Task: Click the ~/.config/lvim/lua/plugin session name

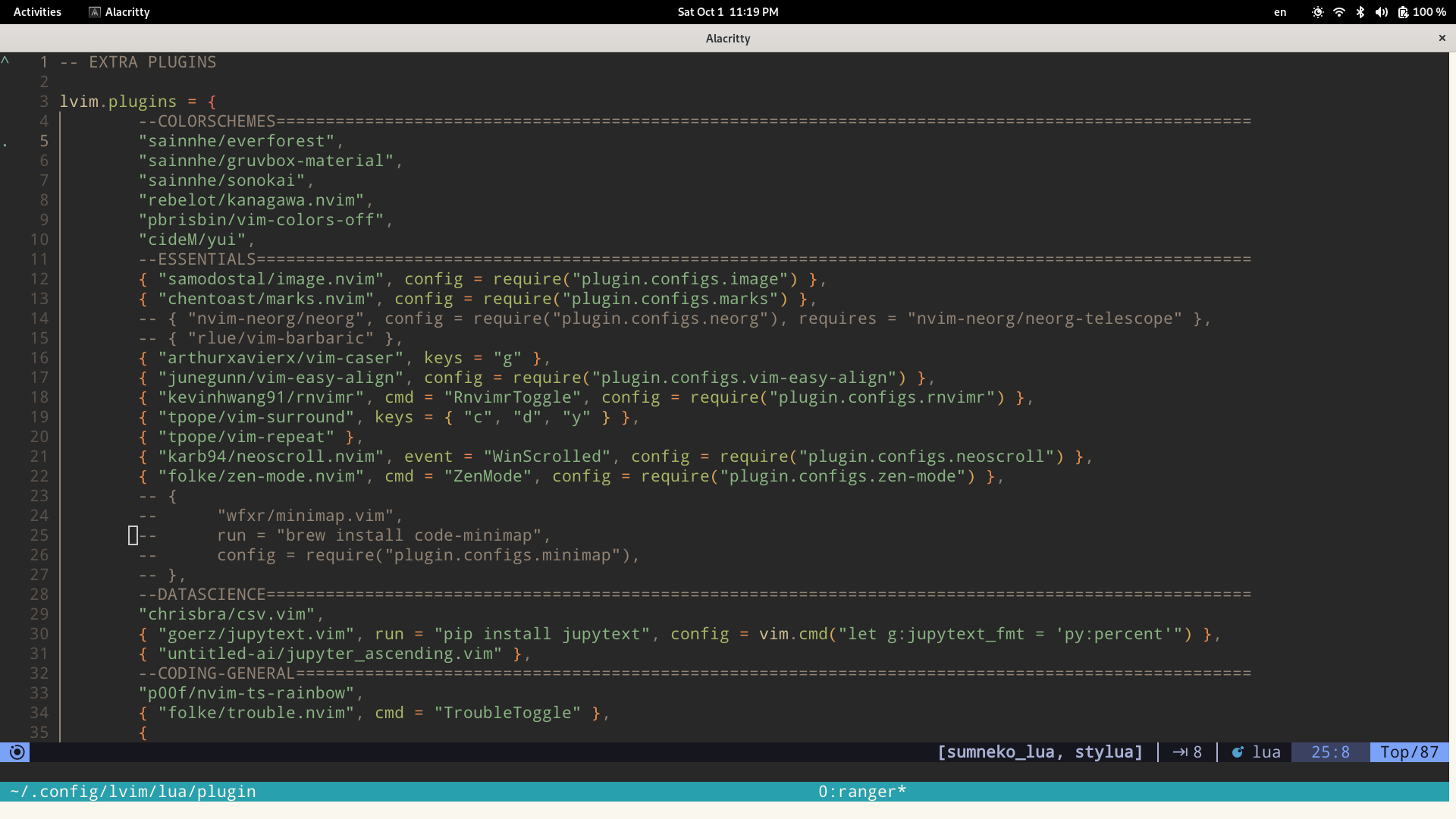Action: click(x=133, y=791)
